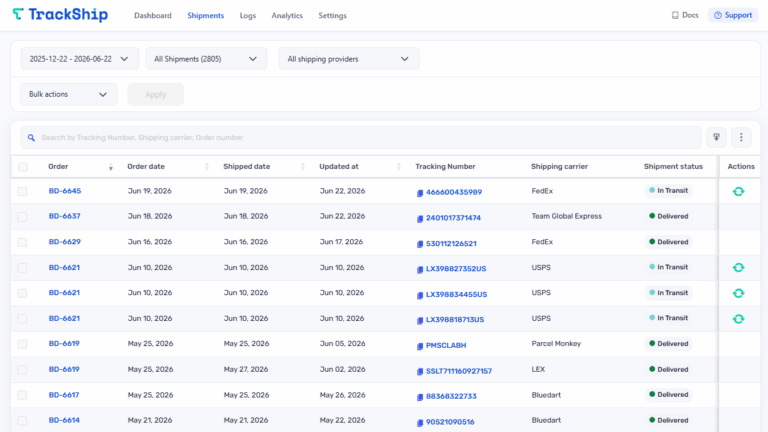Check the box for LX398827352US row
Image resolution: width=768 pixels, height=432 pixels.
(22, 267)
